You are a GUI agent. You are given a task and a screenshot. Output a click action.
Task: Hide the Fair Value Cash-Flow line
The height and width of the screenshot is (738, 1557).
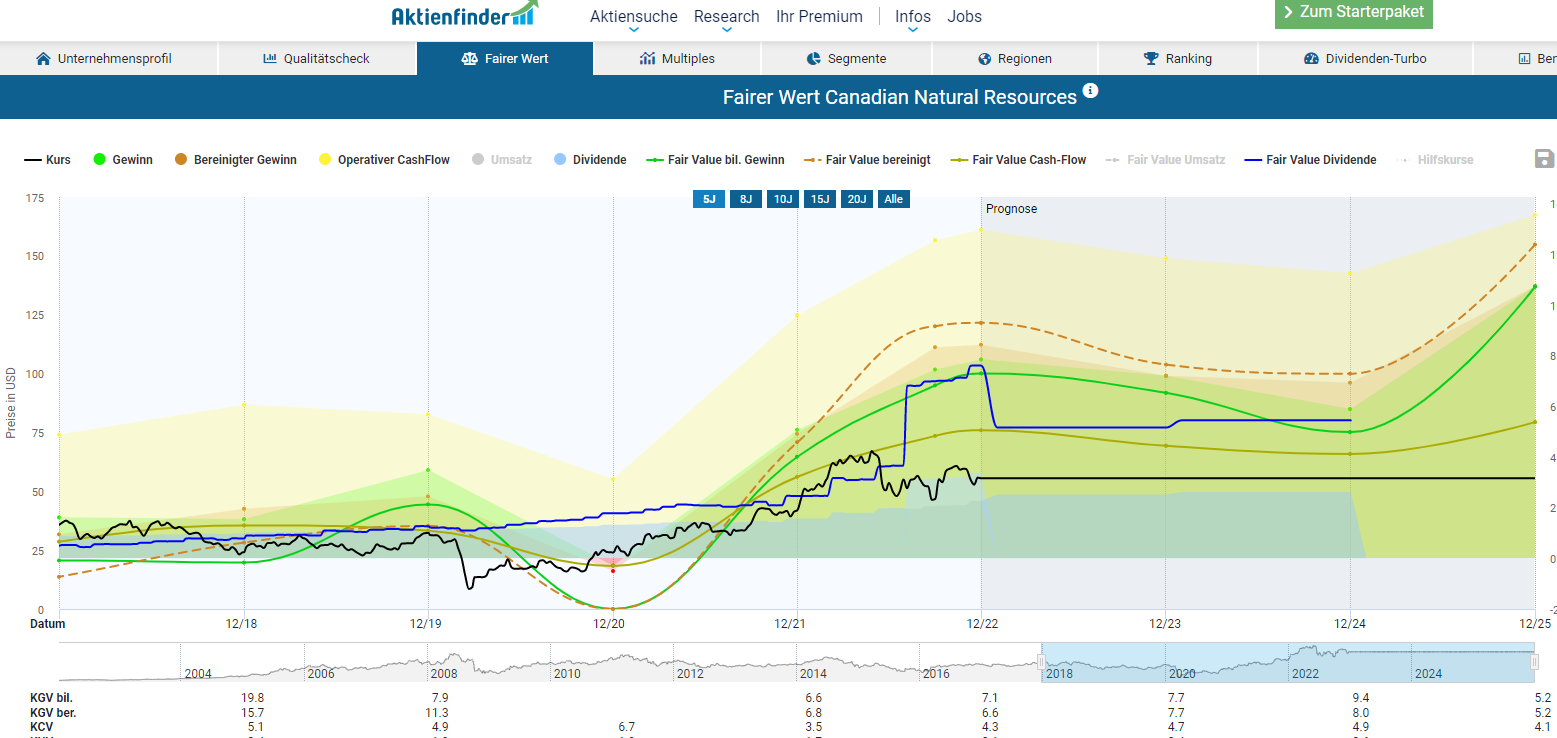(1018, 160)
